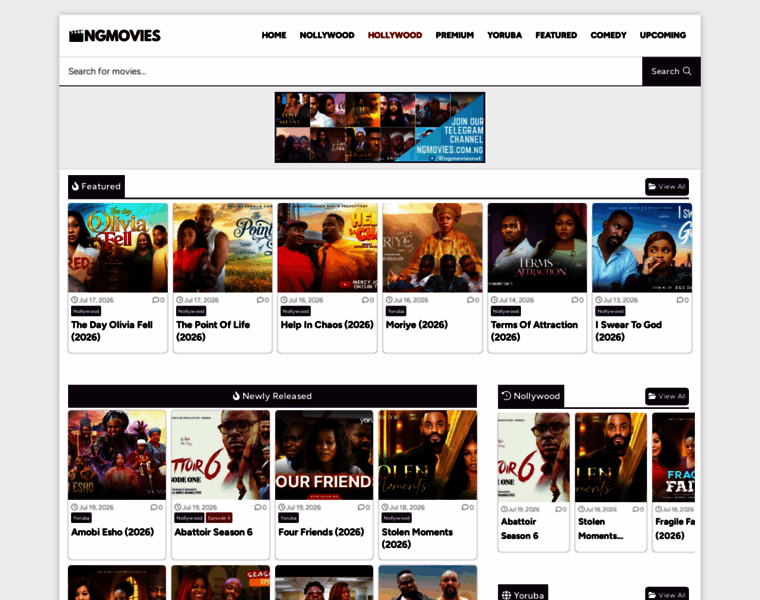760x600 pixels.
Task: Focus the Search for movies field
Action: (x=350, y=71)
